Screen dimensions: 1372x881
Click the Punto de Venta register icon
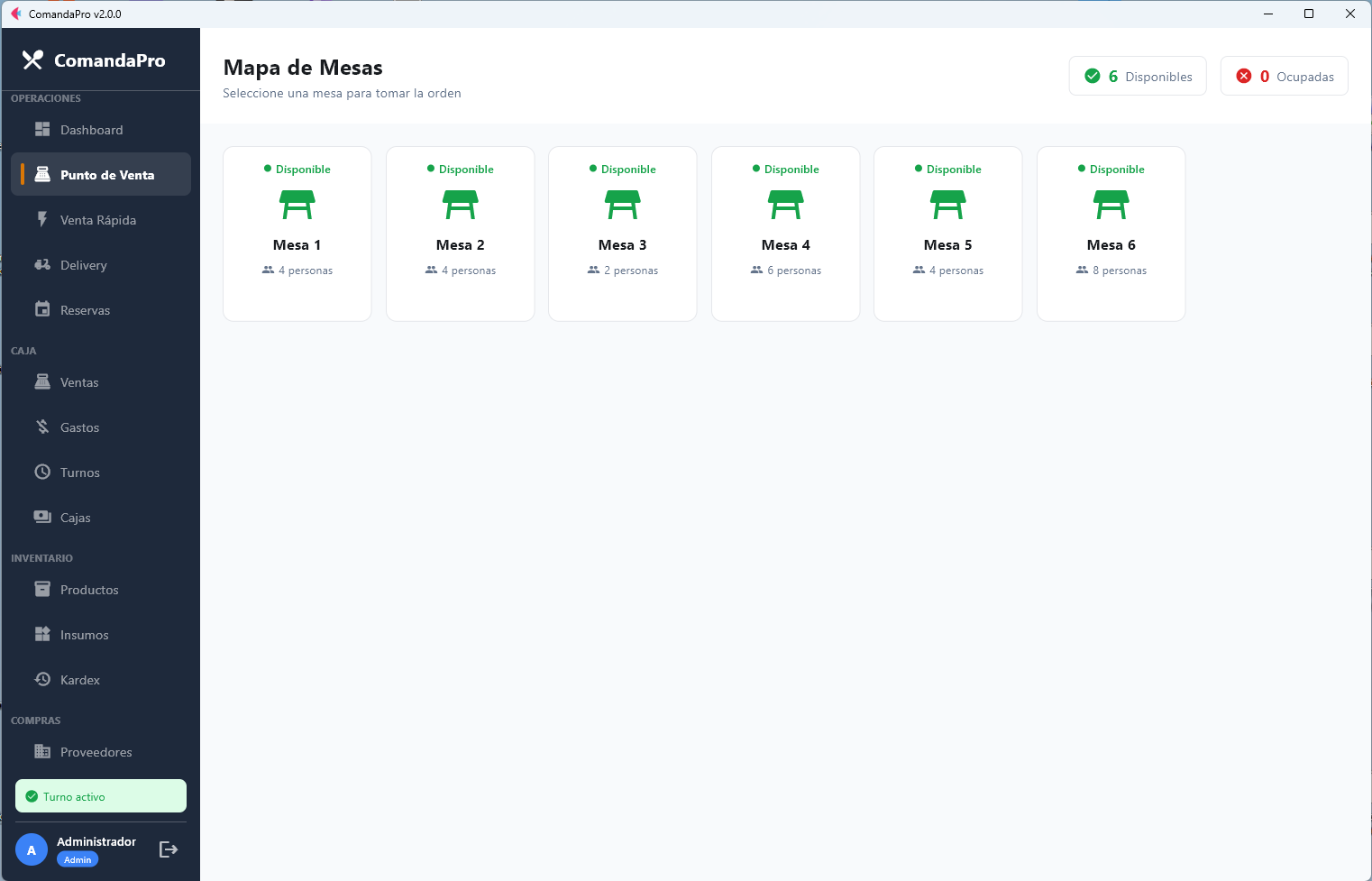[42, 174]
